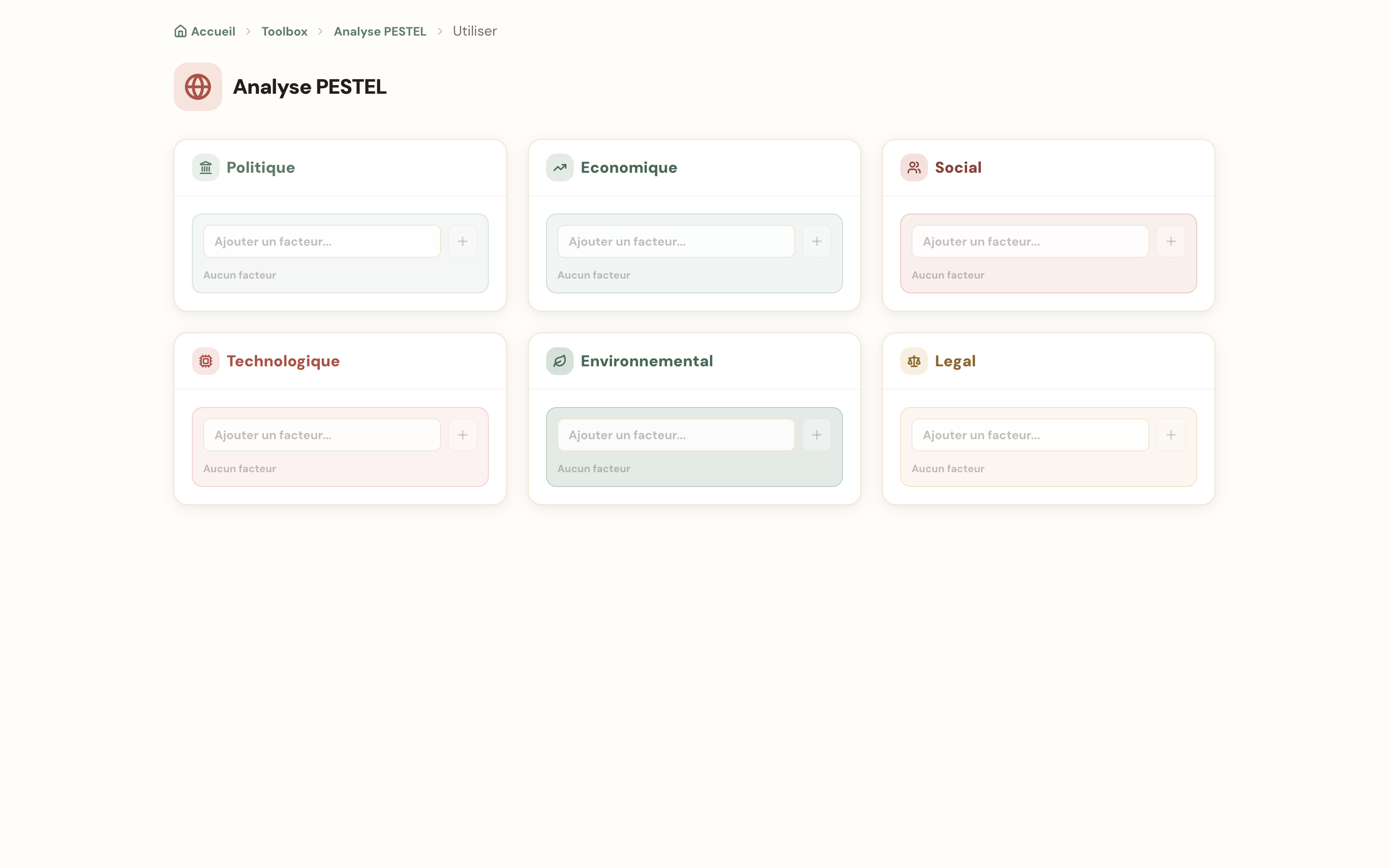Add a factor using Social plus button
The image size is (1389, 868).
[x=1171, y=241]
